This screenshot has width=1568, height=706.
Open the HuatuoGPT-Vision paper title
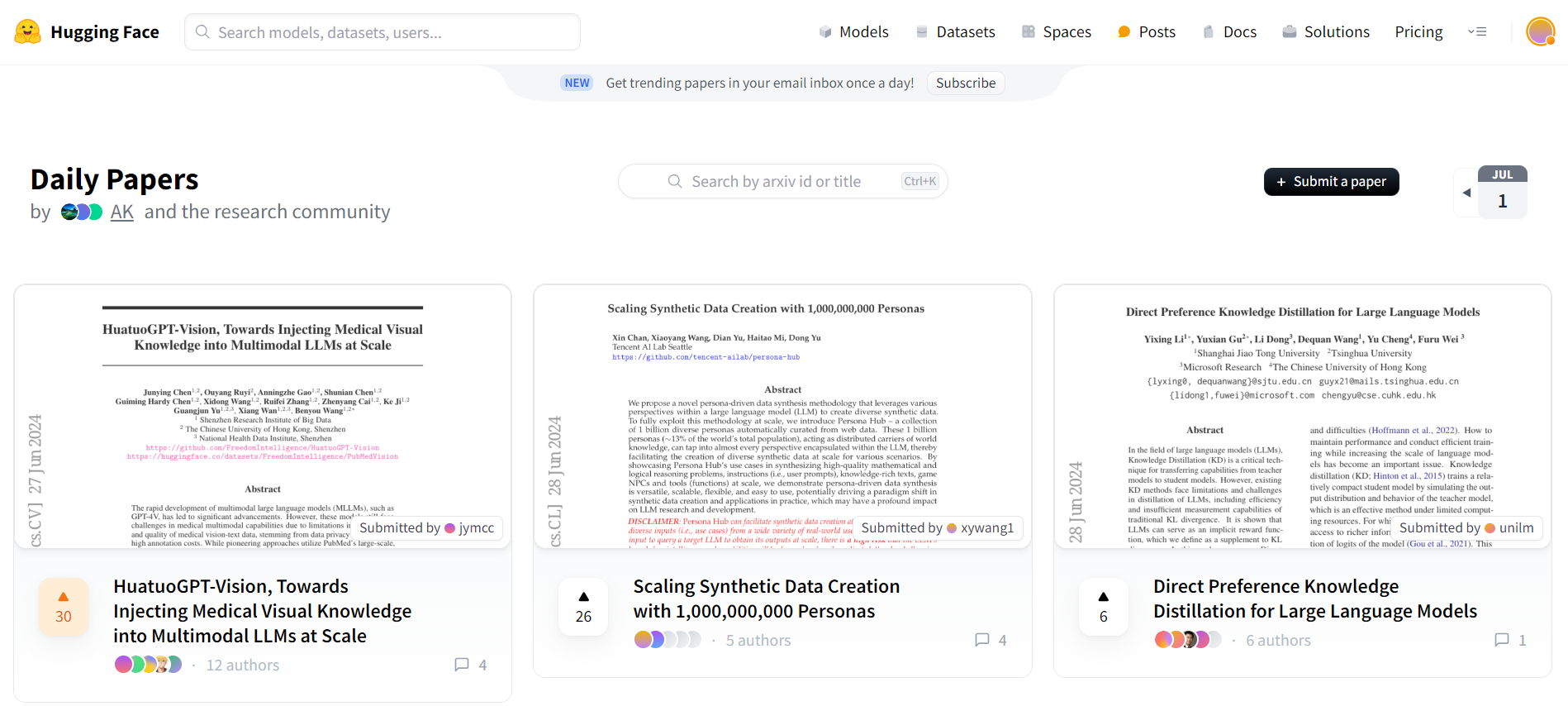tap(263, 611)
